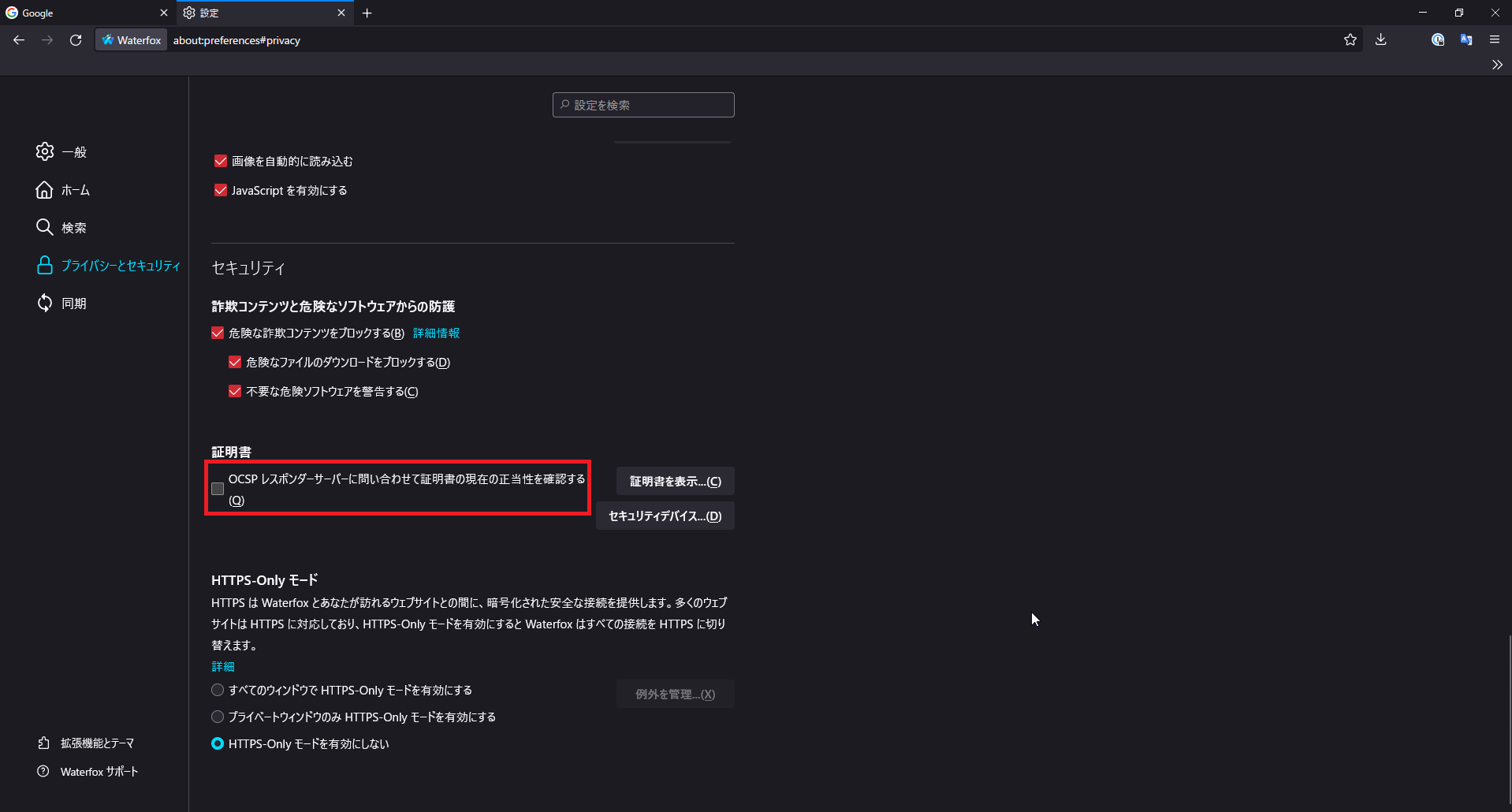Open 詳細情報 link for deceptive content
1512x812 pixels.
click(436, 333)
